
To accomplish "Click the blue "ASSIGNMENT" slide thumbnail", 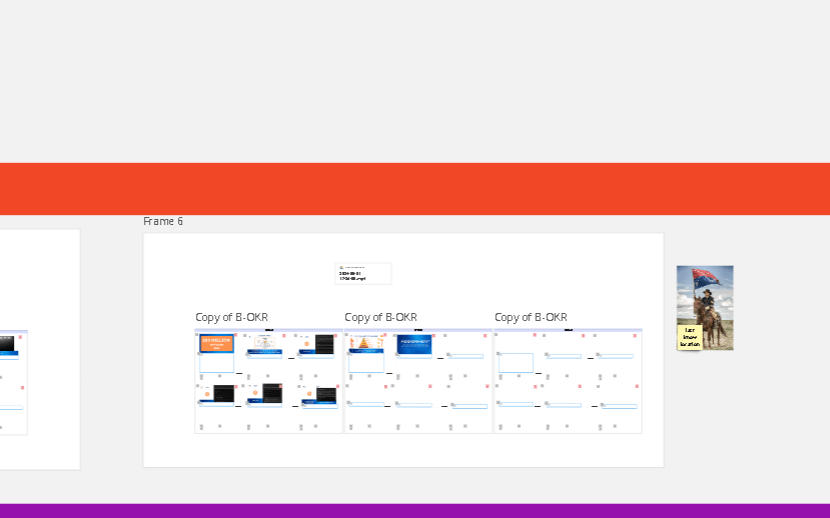I will point(414,344).
